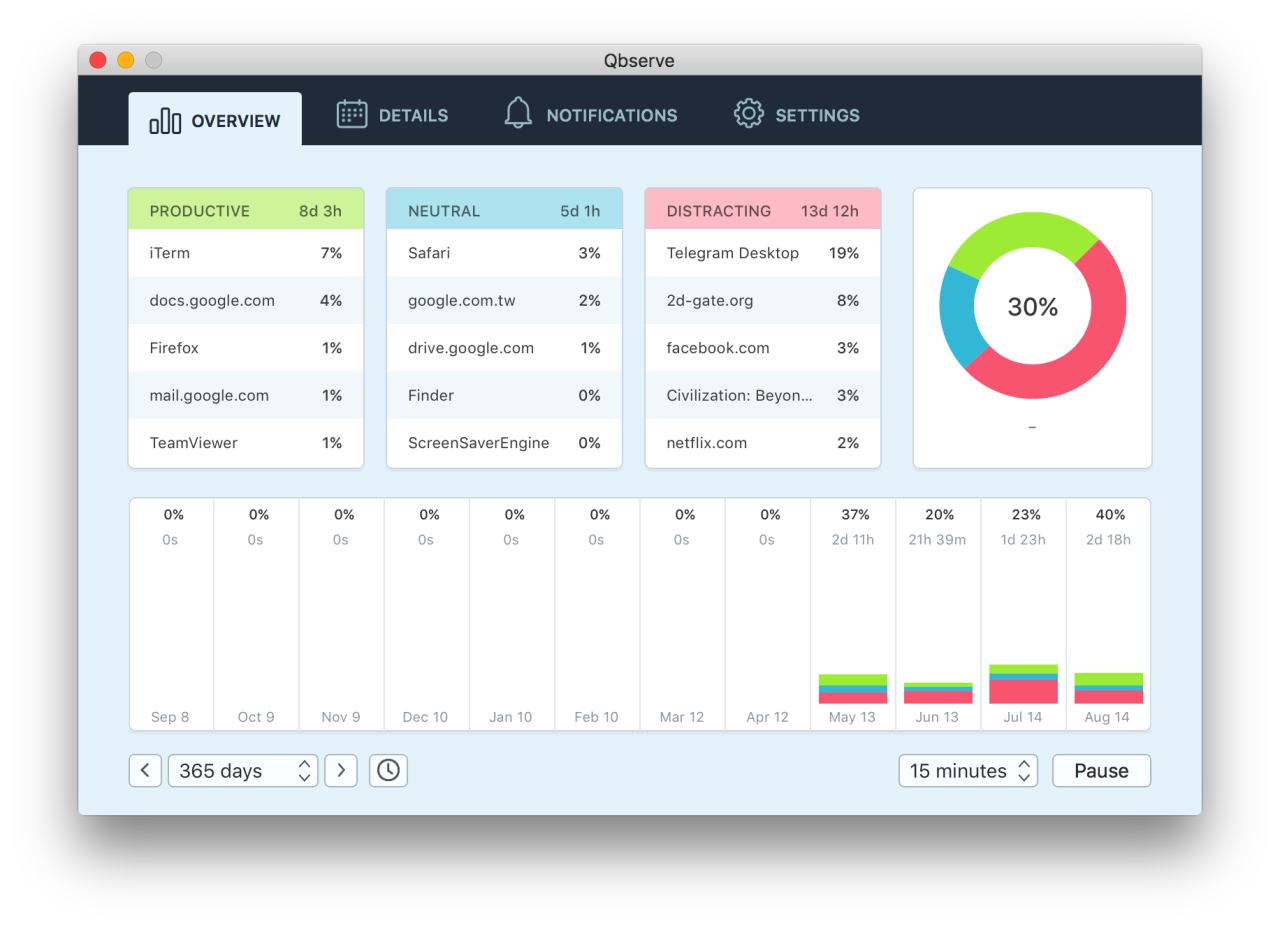Click the gear Settings icon
This screenshot has height=927, width=1280.
click(748, 114)
